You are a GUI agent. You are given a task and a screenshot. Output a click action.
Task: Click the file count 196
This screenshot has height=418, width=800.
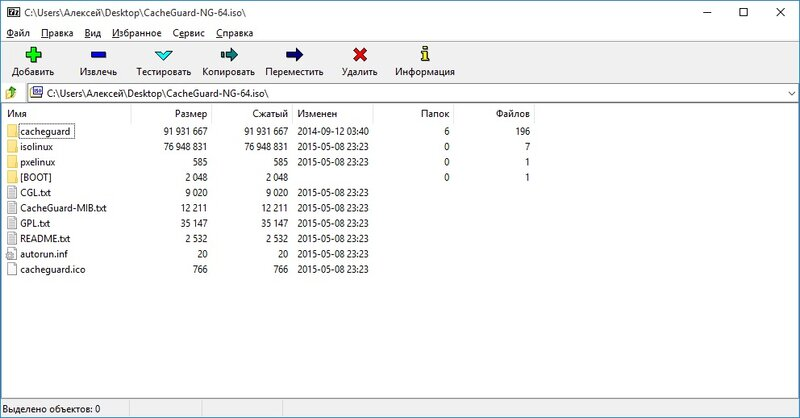pyautogui.click(x=522, y=132)
